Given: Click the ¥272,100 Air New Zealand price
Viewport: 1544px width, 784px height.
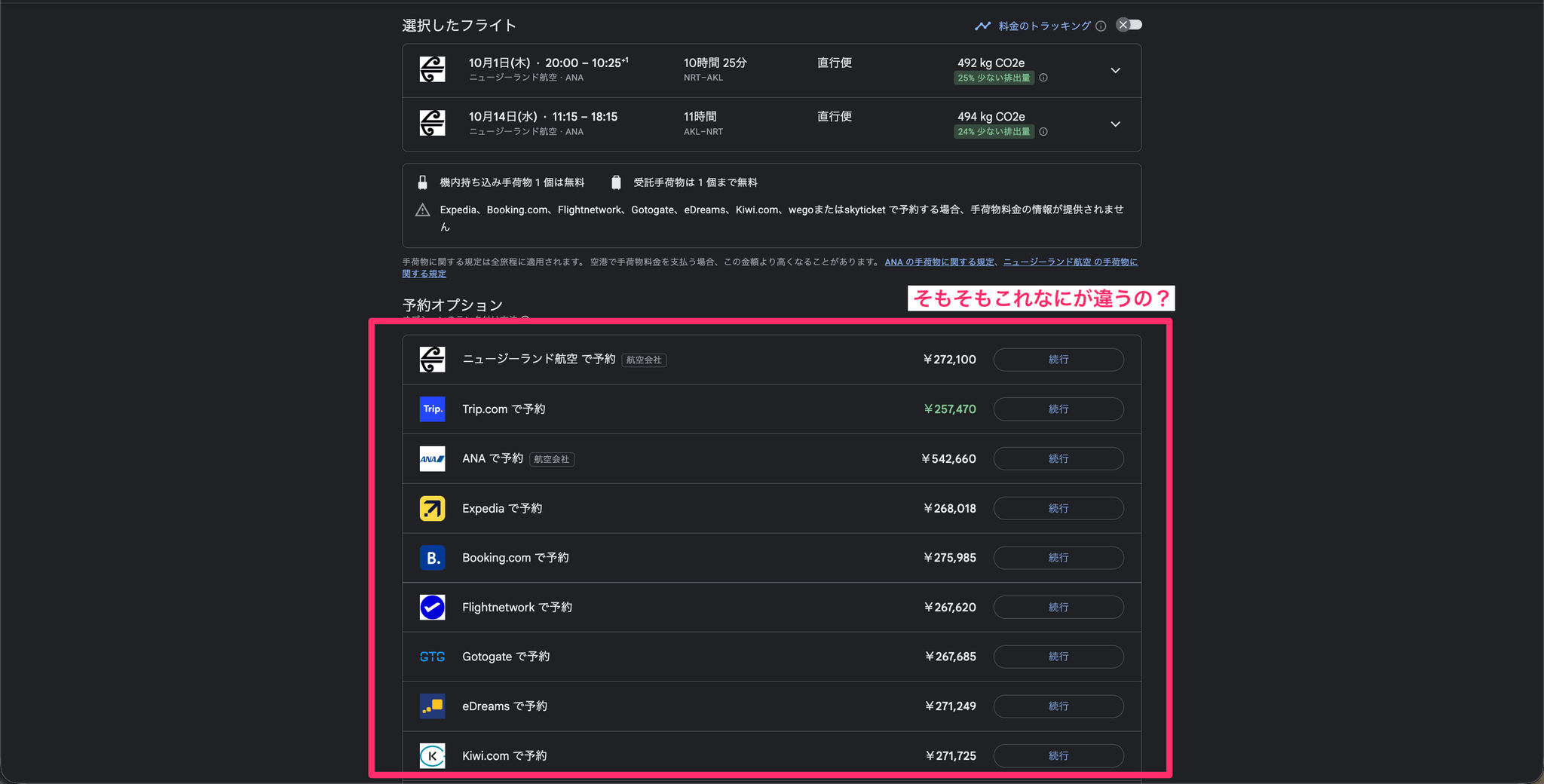Looking at the screenshot, I should pyautogui.click(x=950, y=360).
